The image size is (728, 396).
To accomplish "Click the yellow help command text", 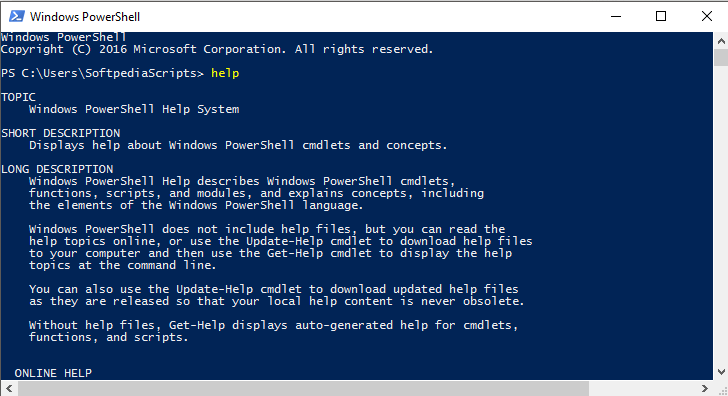I will pos(225,73).
